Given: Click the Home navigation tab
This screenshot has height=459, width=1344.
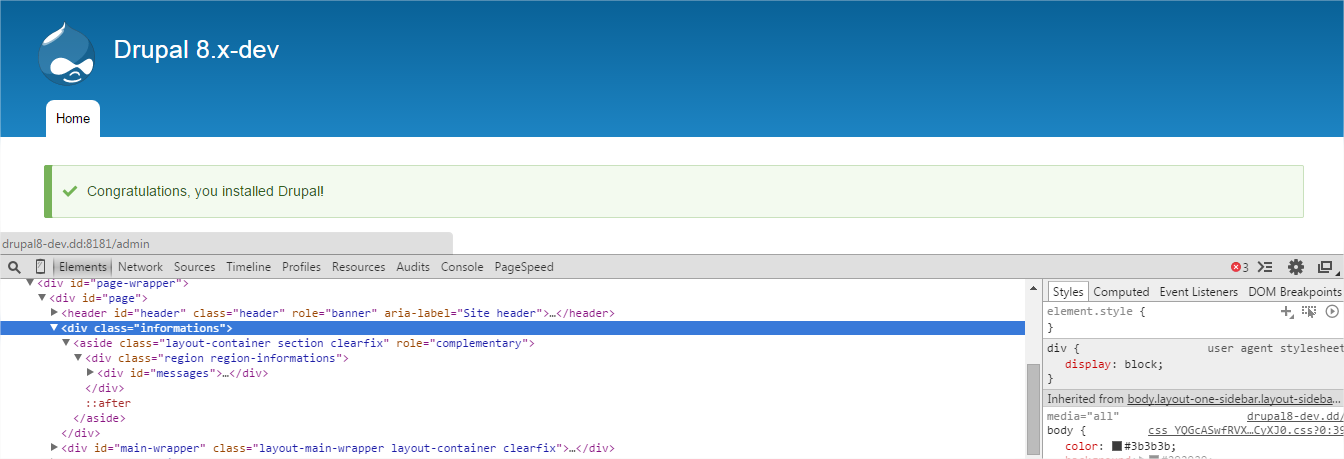Looking at the screenshot, I should [73, 118].
